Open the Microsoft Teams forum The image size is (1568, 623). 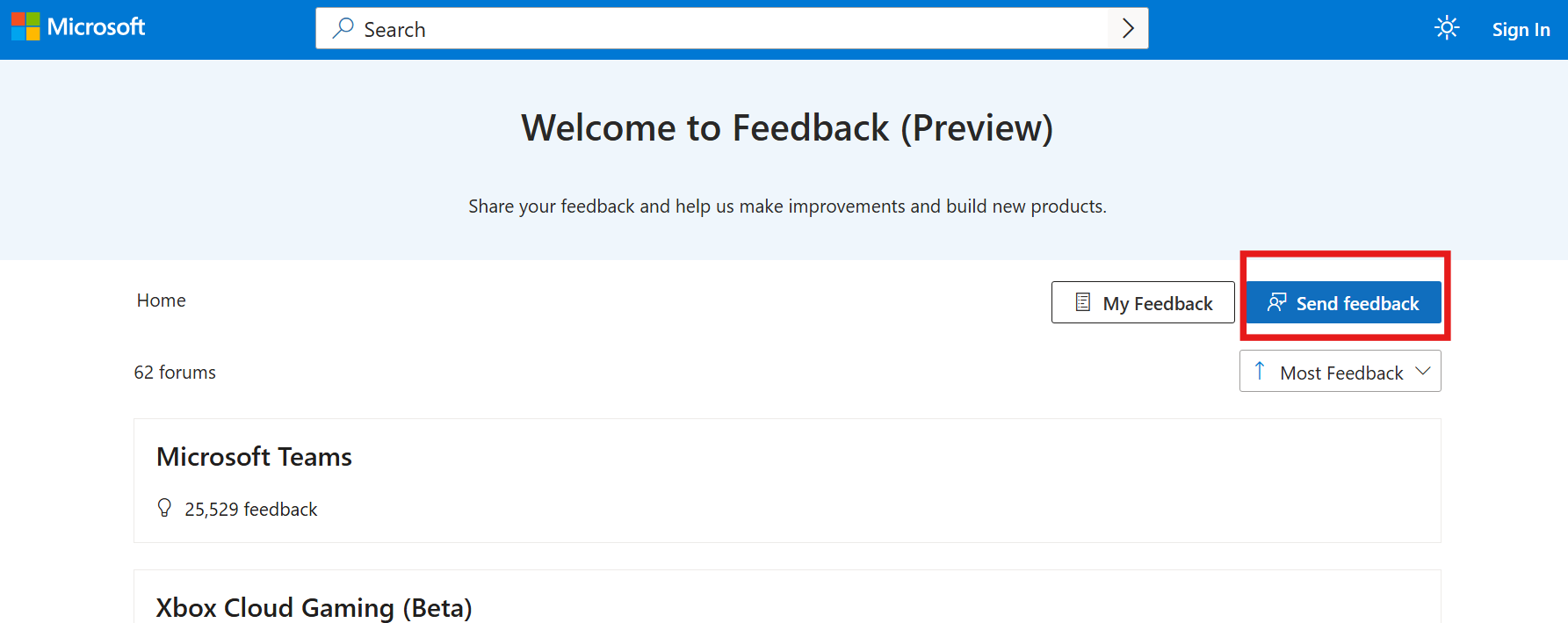(254, 456)
